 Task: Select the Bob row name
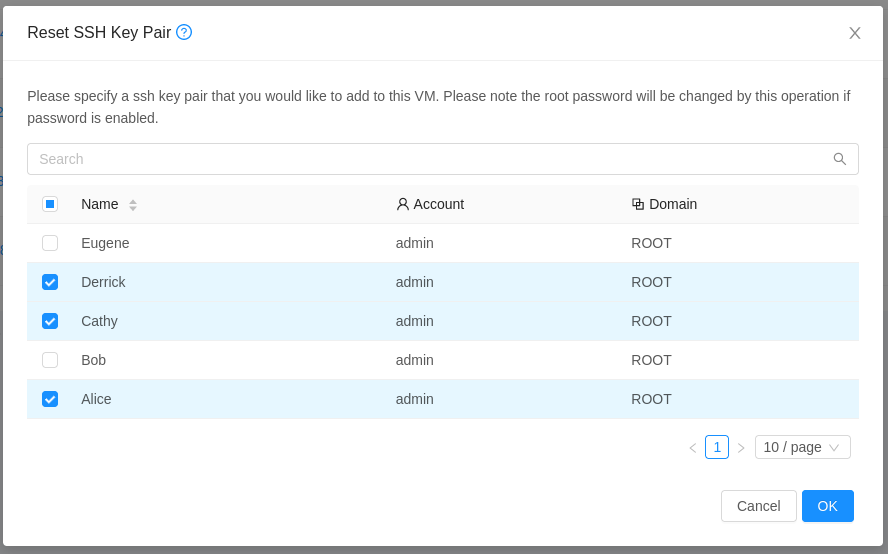click(x=93, y=360)
